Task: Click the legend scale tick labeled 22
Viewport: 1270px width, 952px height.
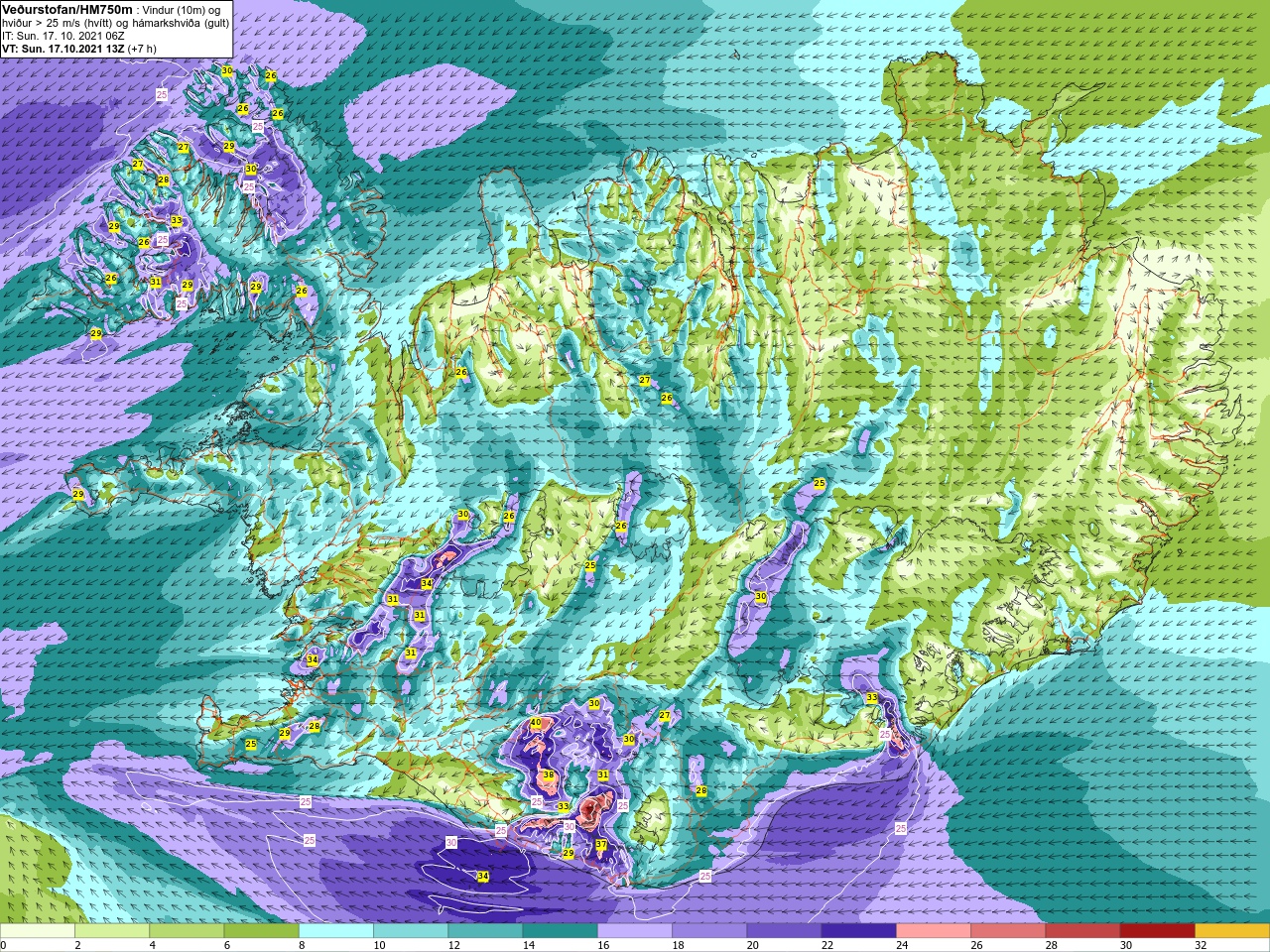Action: (x=827, y=945)
